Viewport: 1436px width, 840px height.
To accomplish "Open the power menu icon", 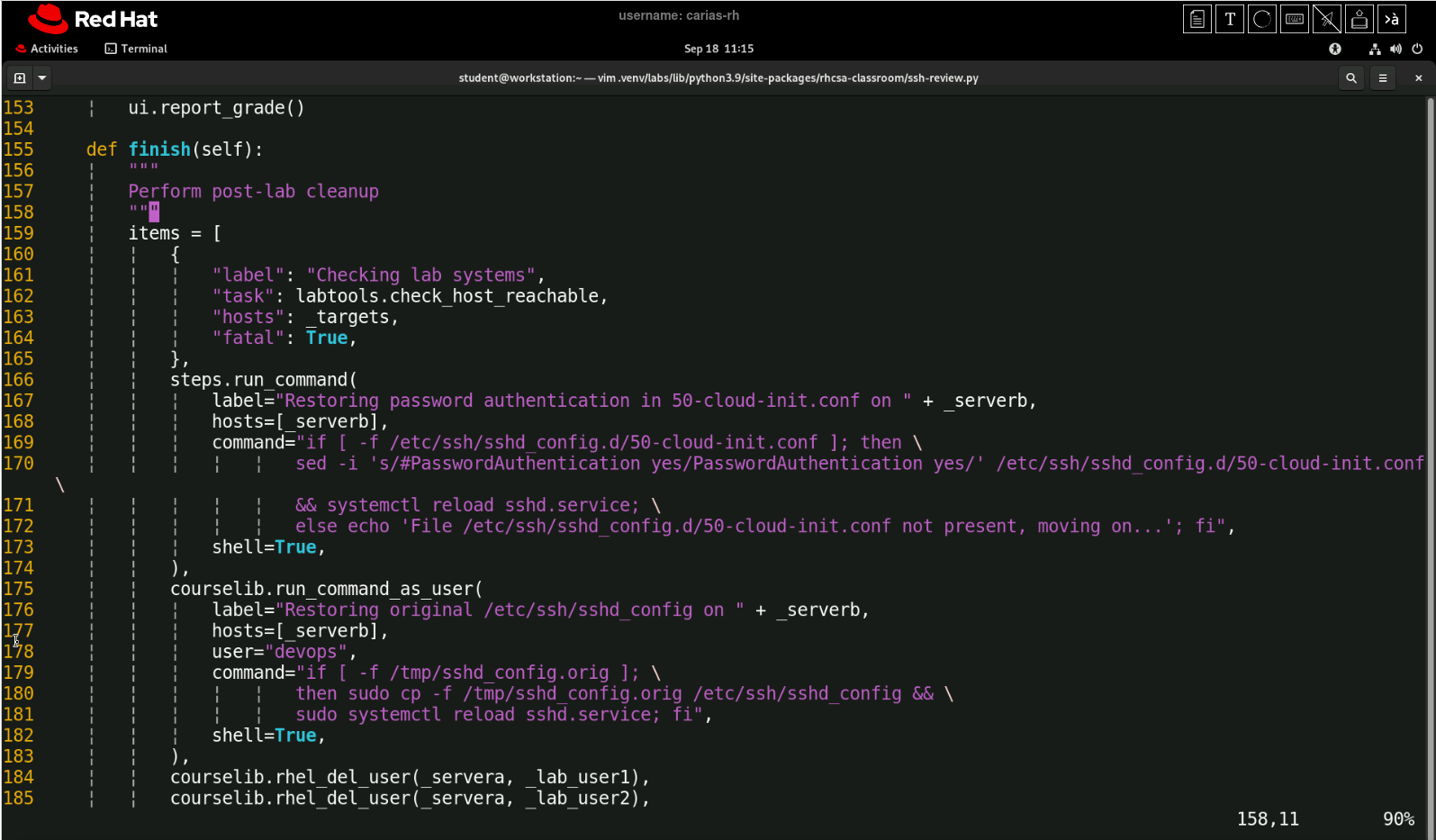I will 1417,49.
